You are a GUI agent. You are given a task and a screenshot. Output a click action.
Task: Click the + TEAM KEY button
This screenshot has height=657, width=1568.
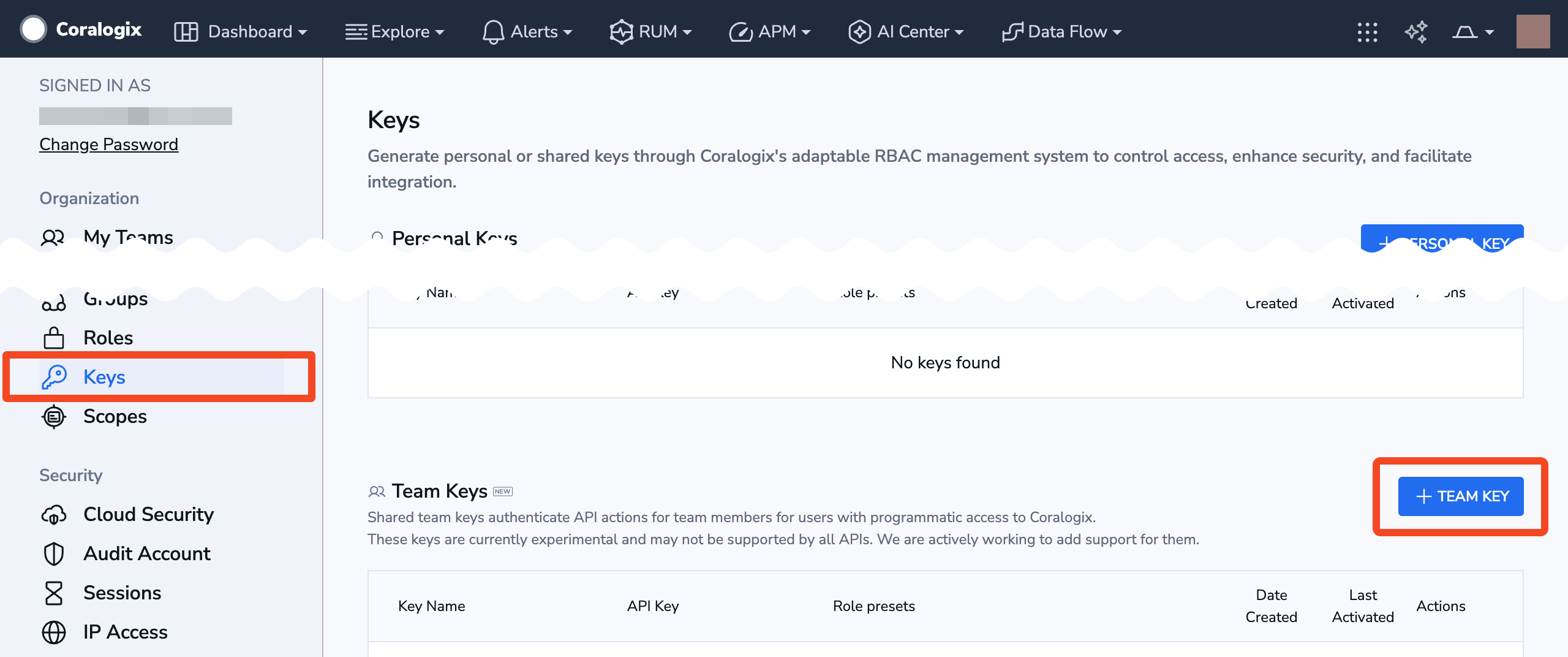tap(1461, 496)
